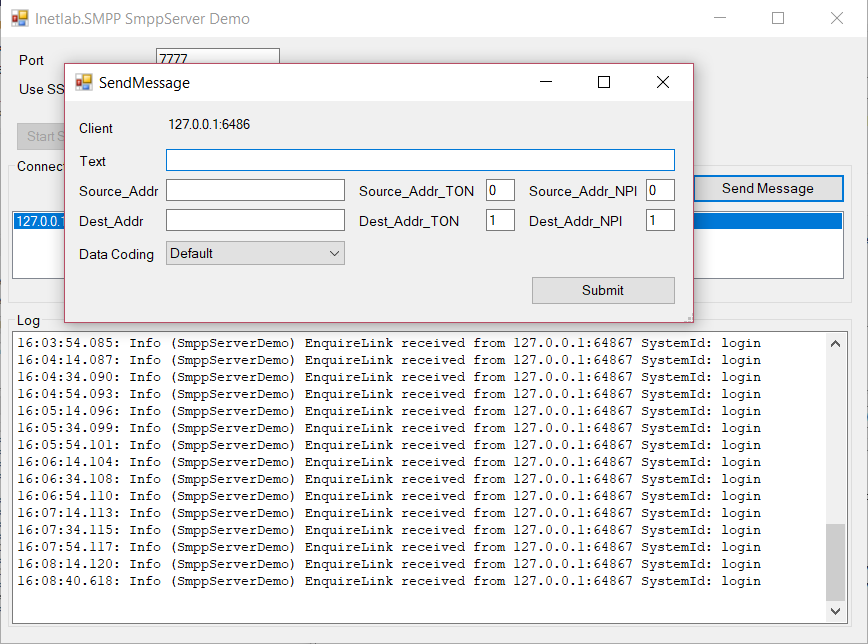The image size is (868, 644).
Task: Click the log scrollbar thumb
Action: (x=835, y=562)
